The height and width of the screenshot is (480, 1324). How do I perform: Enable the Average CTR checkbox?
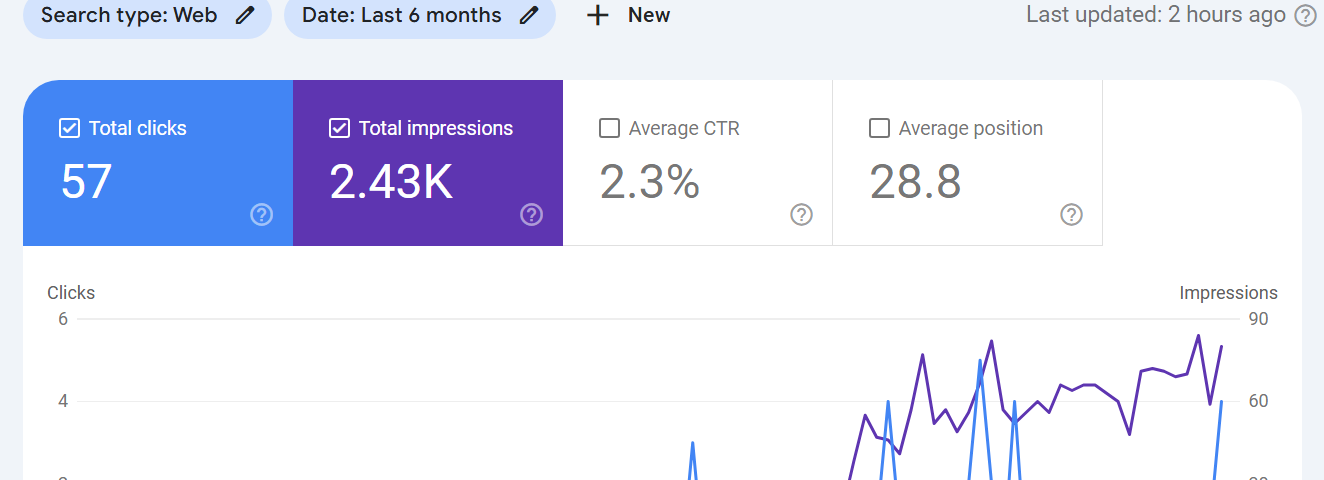click(x=609, y=128)
